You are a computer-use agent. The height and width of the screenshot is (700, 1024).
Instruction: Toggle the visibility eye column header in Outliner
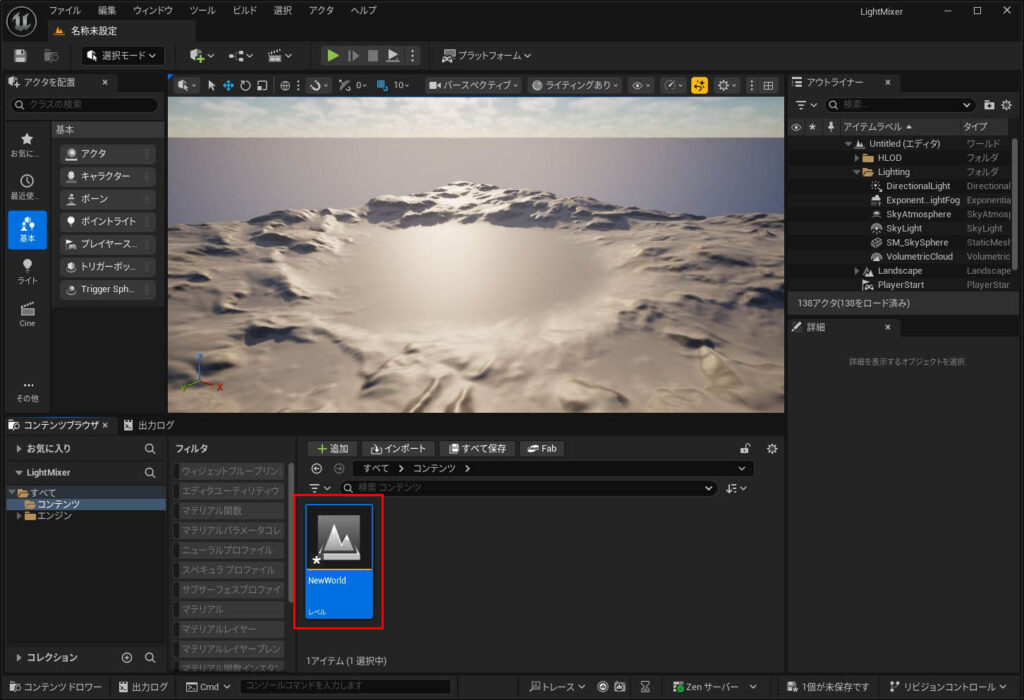(x=796, y=127)
